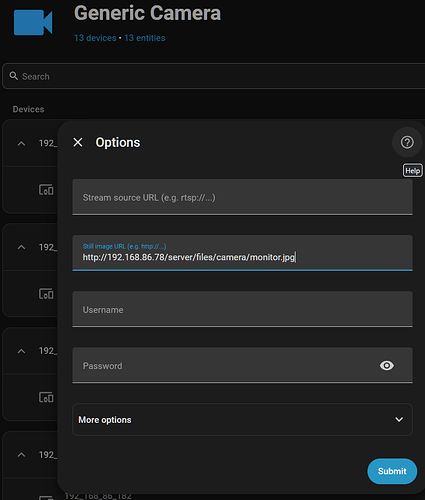The image size is (425, 500).
Task: Open the help question mark icon
Action: click(407, 142)
